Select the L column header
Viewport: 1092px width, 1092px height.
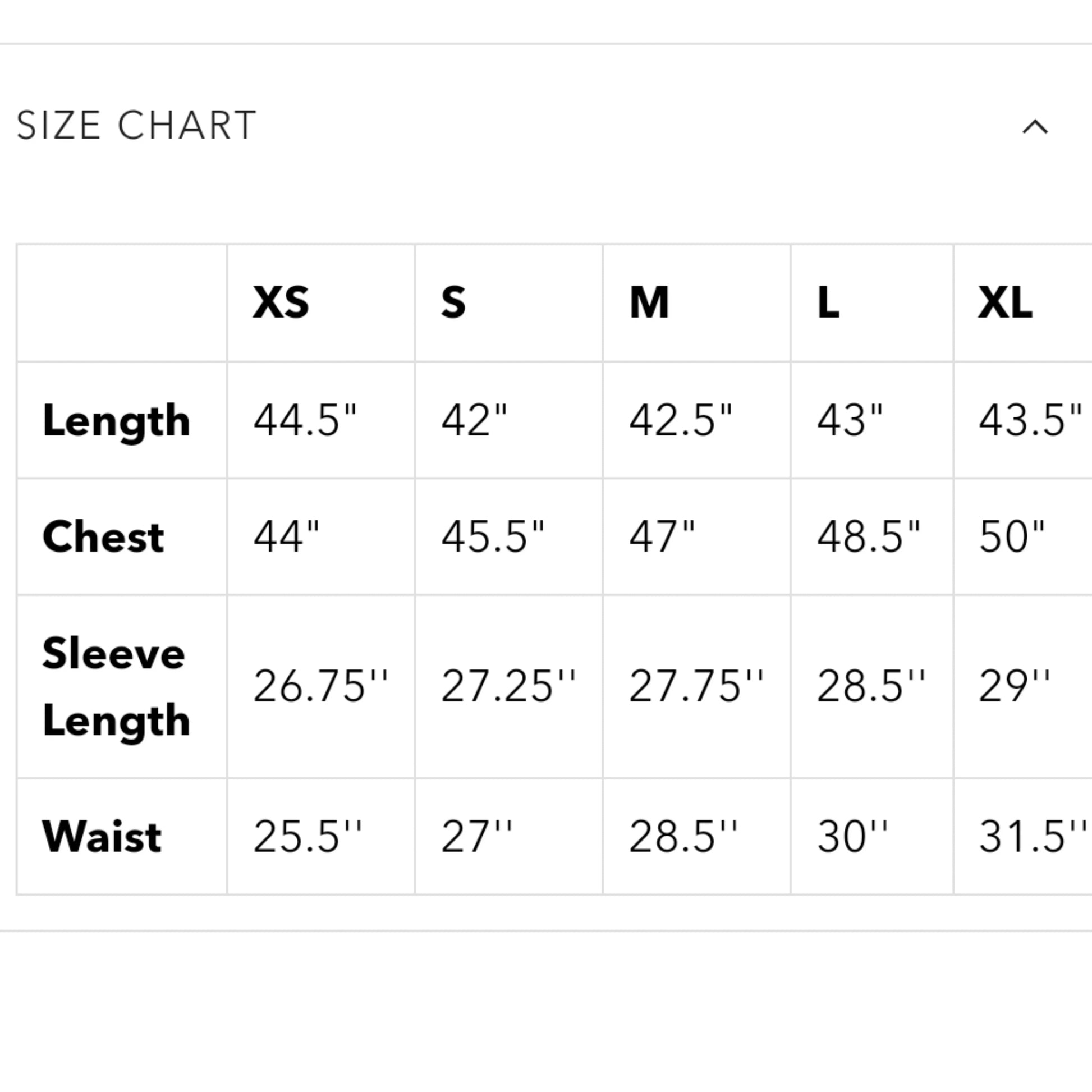pos(828,302)
